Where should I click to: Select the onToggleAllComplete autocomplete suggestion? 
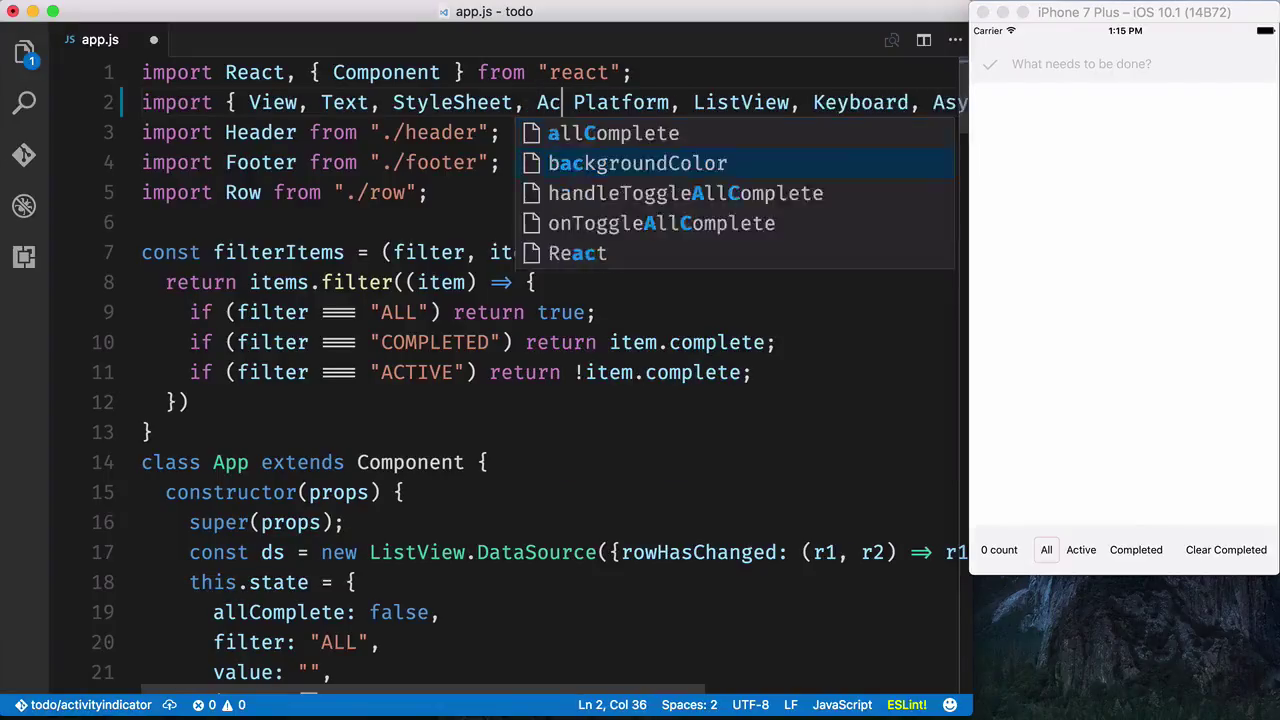(735, 223)
